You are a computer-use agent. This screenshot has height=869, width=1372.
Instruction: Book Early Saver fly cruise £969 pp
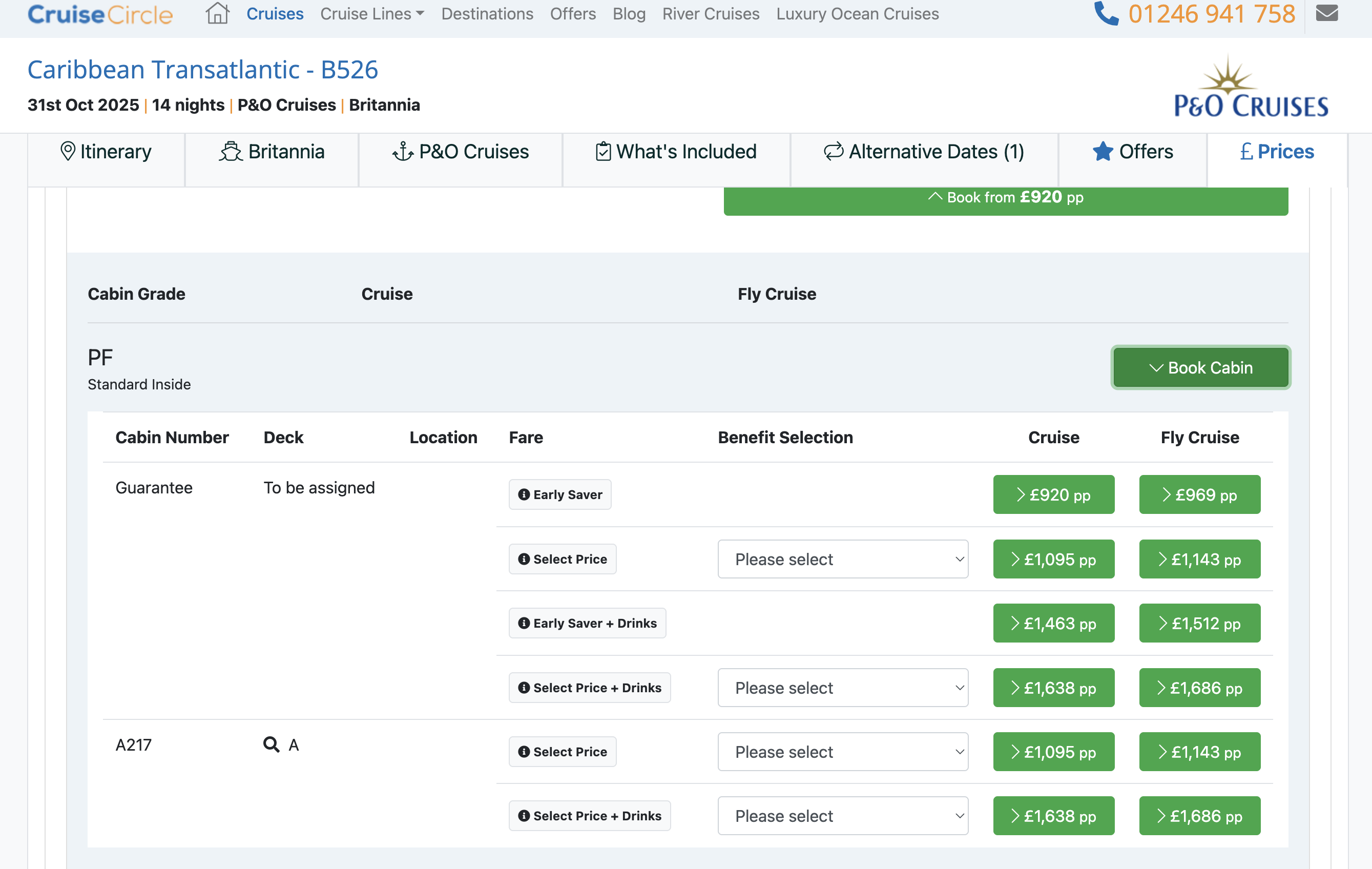[1199, 494]
